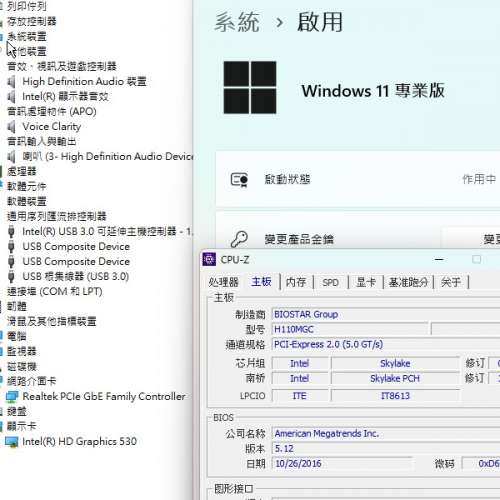Click the BIOS version 5.12 field
Image resolution: width=500 pixels, height=500 pixels.
pos(386,448)
